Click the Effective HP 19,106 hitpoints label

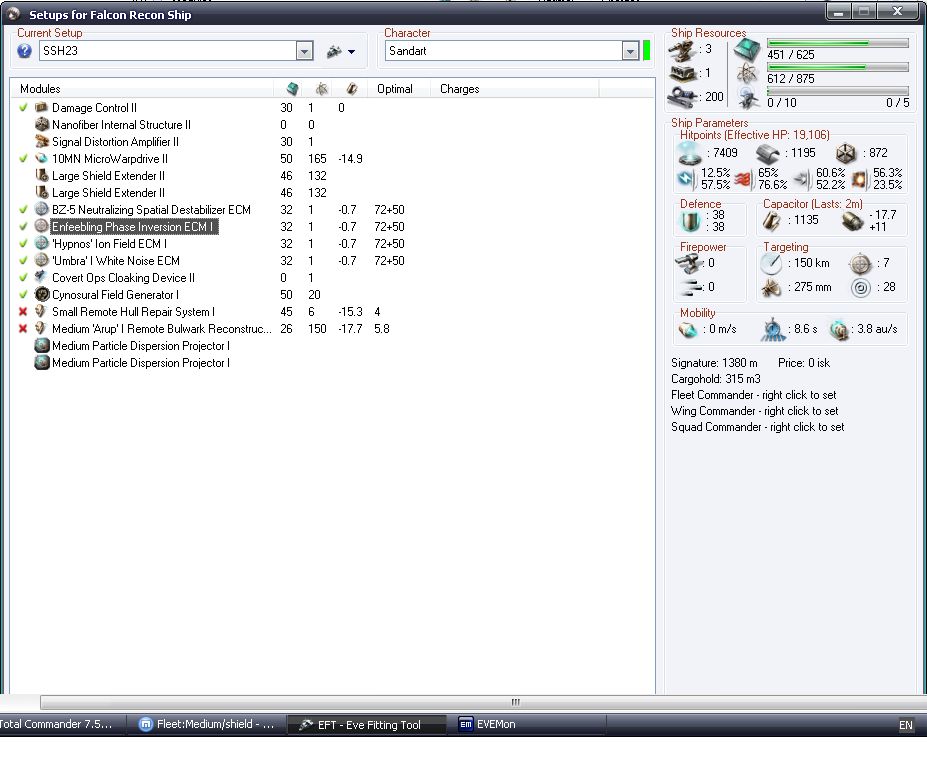pyautogui.click(x=754, y=135)
